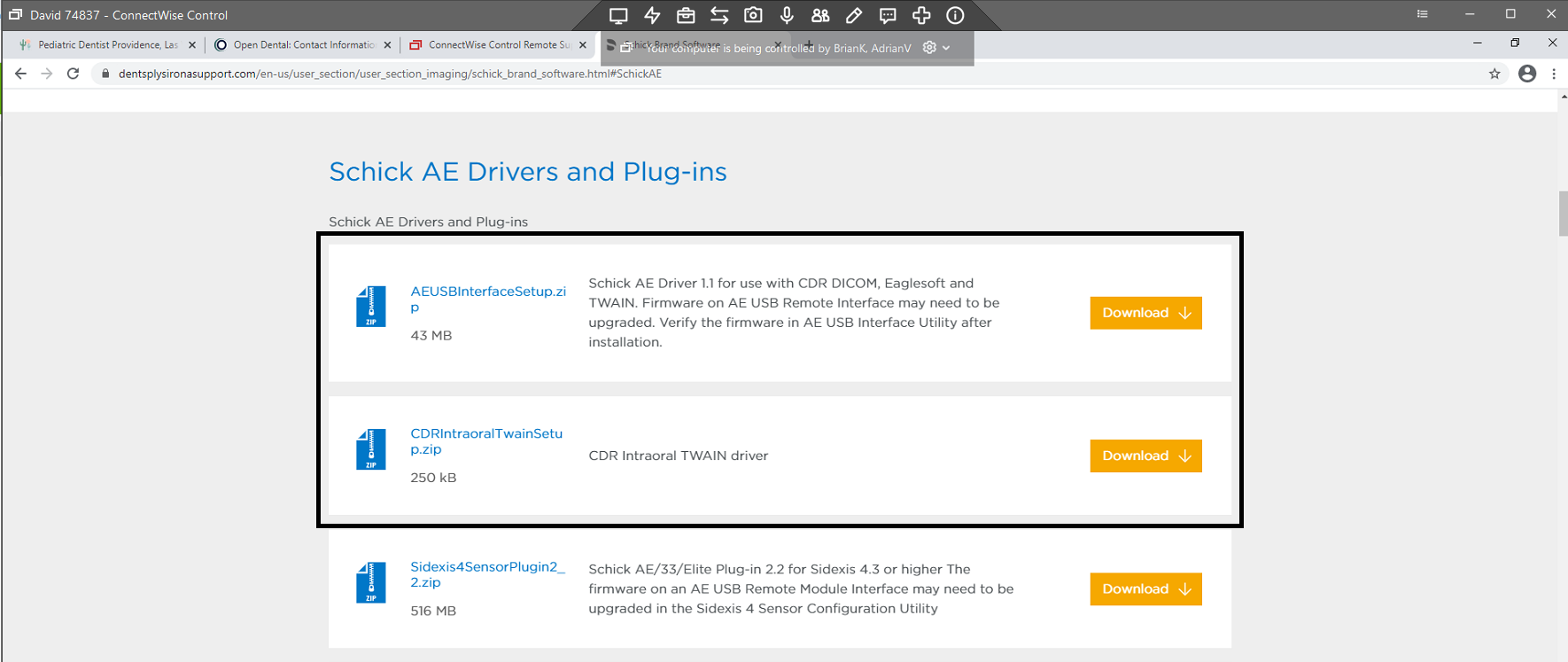This screenshot has height=662, width=1568.
Task: Click the microphone icon in ConnectWise toolbar
Action: point(787,15)
